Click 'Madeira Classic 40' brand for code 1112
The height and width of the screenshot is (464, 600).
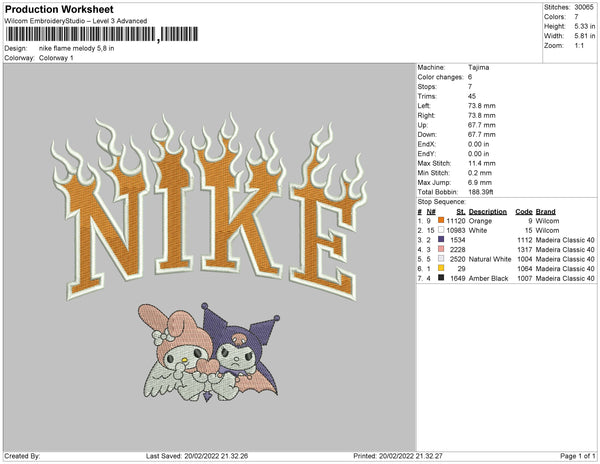coord(565,240)
